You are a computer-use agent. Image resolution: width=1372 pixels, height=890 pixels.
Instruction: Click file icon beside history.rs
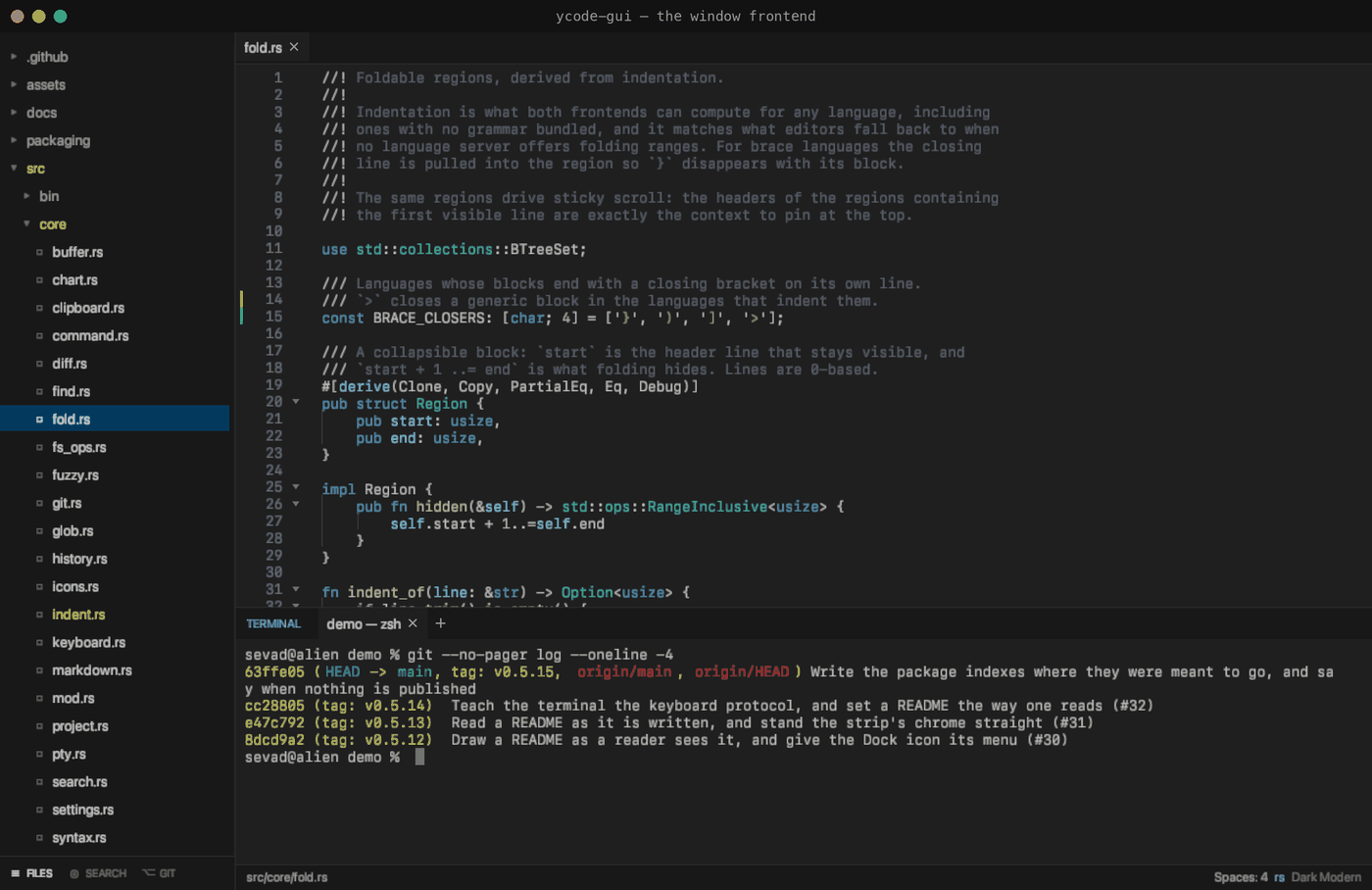(x=40, y=560)
